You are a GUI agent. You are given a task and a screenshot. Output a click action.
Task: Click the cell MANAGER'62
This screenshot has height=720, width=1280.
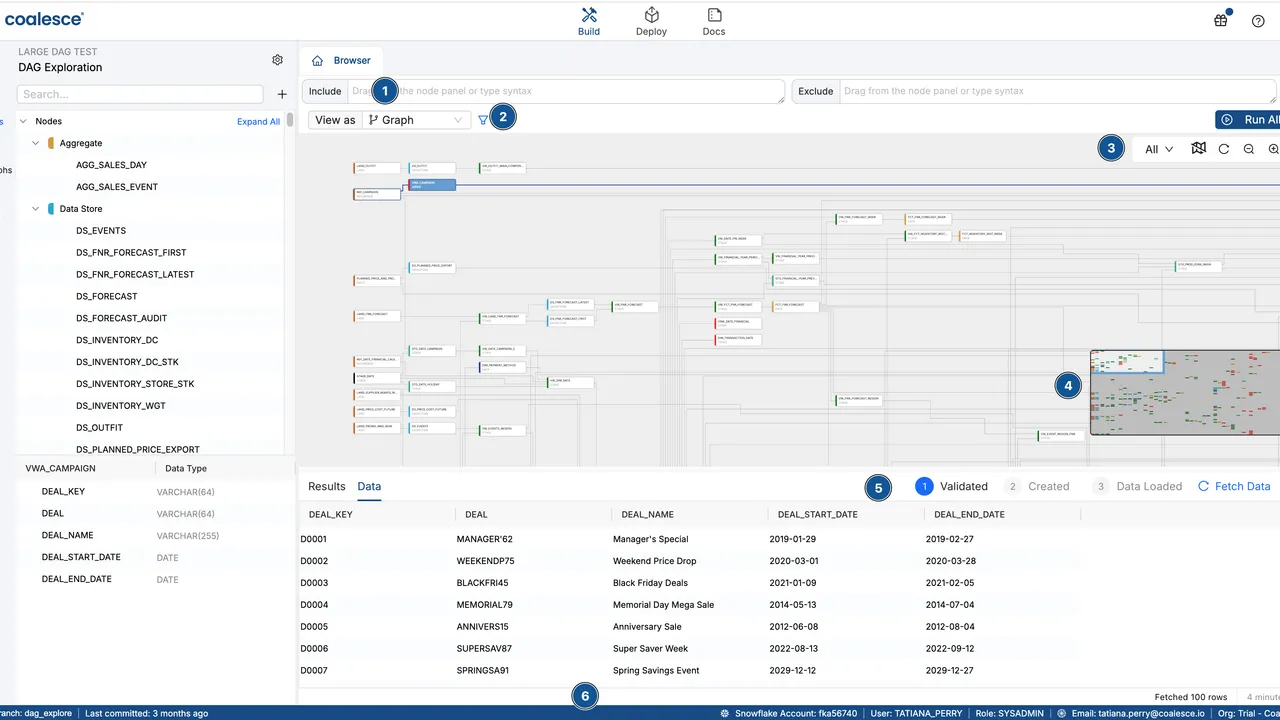pyautogui.click(x=485, y=539)
